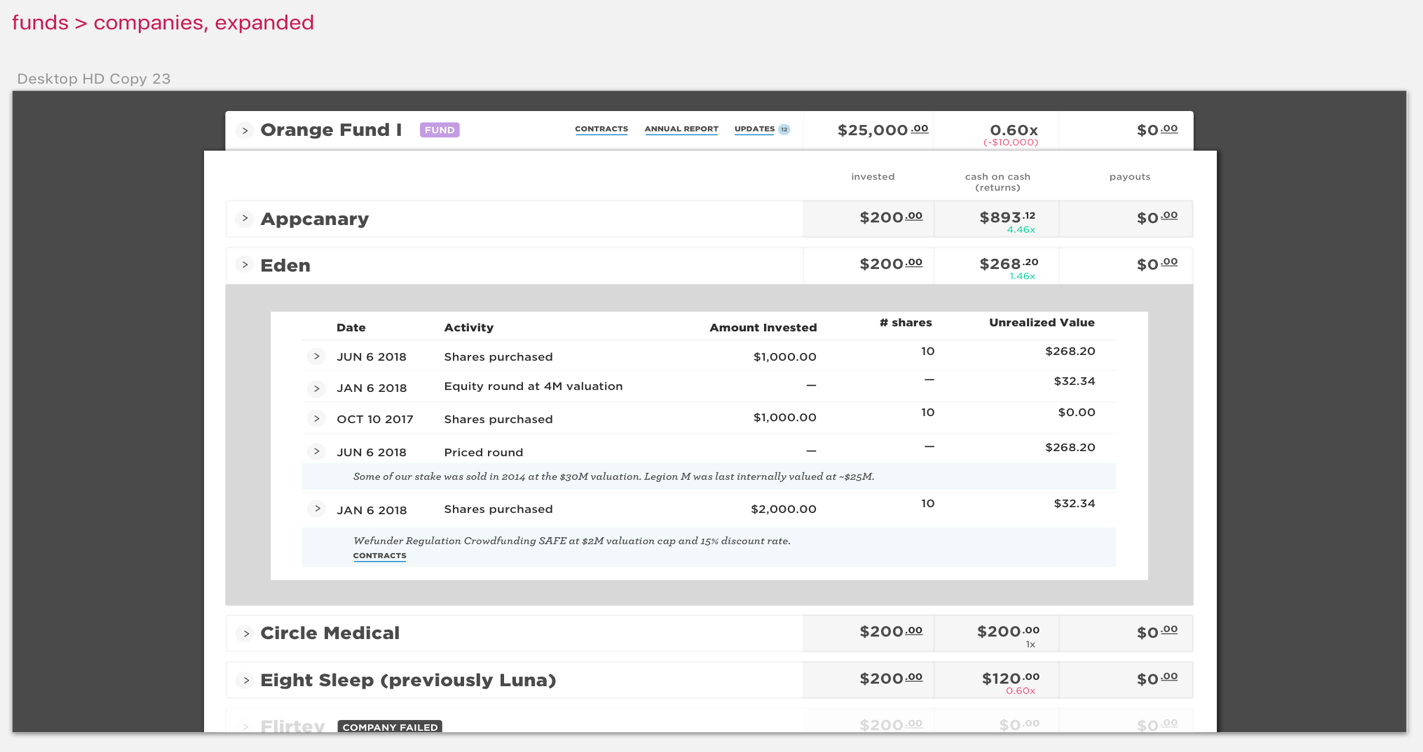Click the 0.60x fund cash-on-cash multiple

click(1013, 130)
